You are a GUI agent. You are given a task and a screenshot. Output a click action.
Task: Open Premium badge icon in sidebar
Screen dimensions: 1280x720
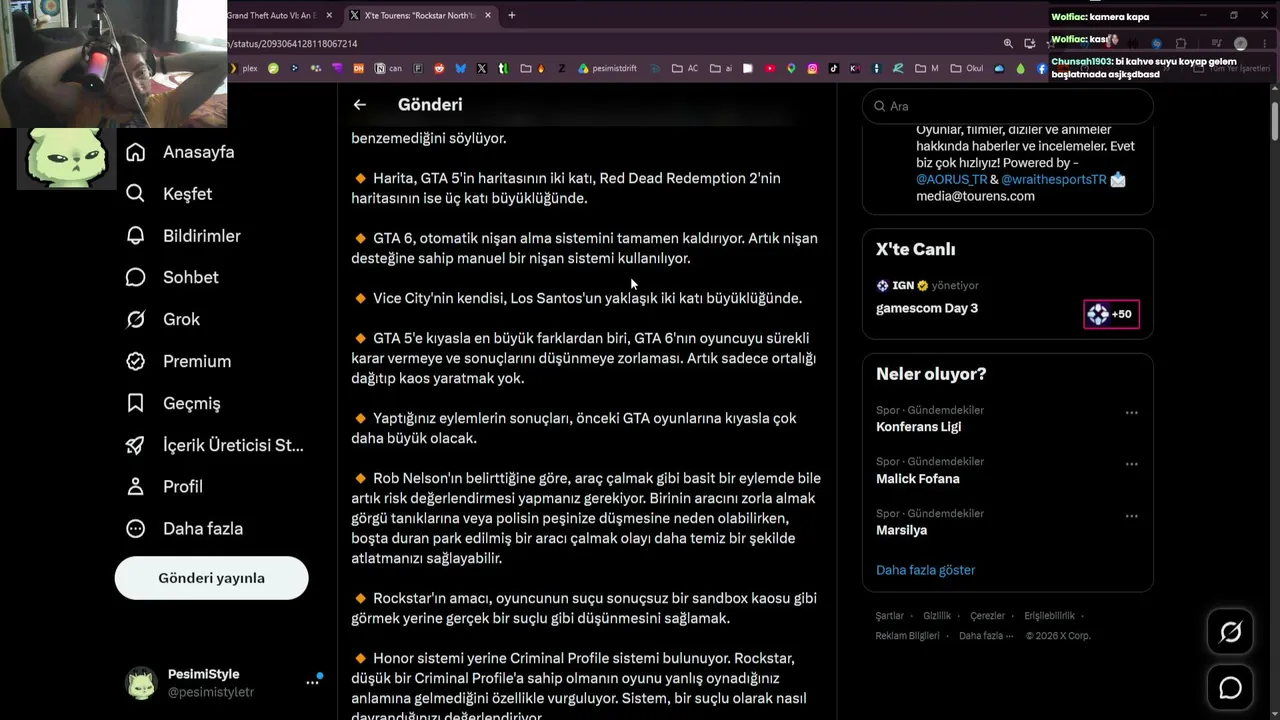pyautogui.click(x=136, y=361)
